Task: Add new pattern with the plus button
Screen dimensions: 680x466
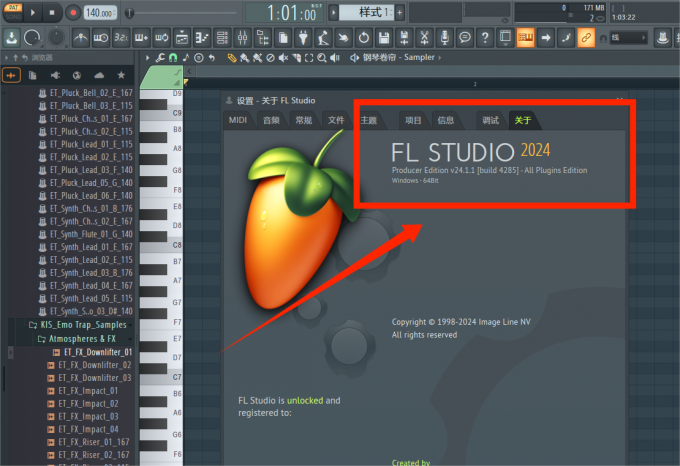Action: 400,12
